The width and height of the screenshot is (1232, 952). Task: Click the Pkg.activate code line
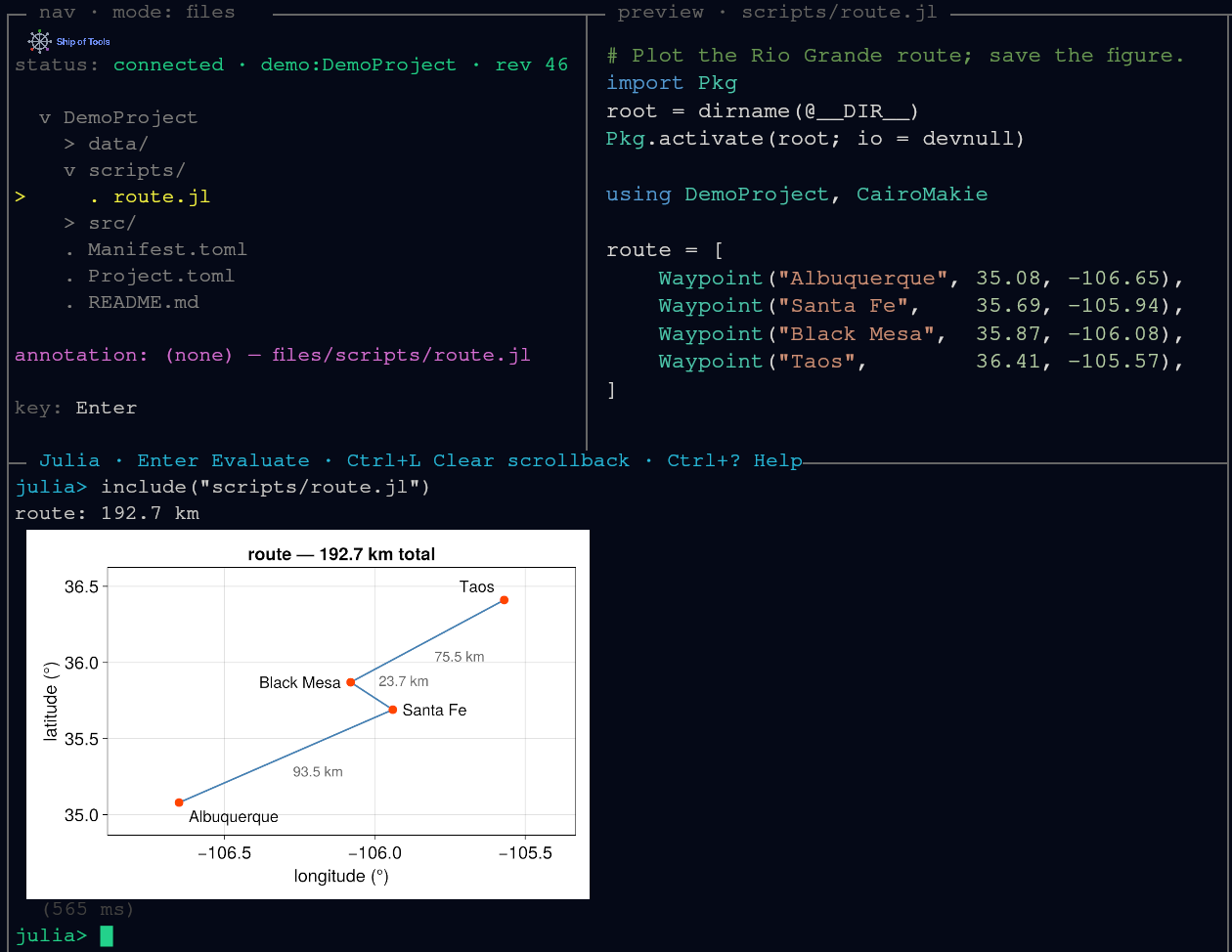click(x=815, y=138)
